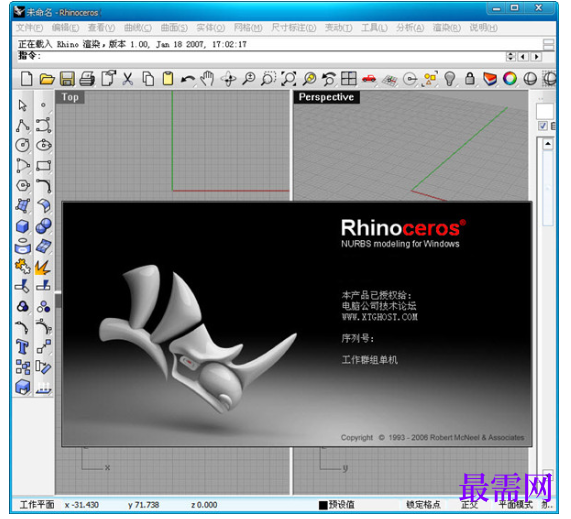Click the 预设值 layer button in status bar
The height and width of the screenshot is (519, 571).
click(x=337, y=504)
